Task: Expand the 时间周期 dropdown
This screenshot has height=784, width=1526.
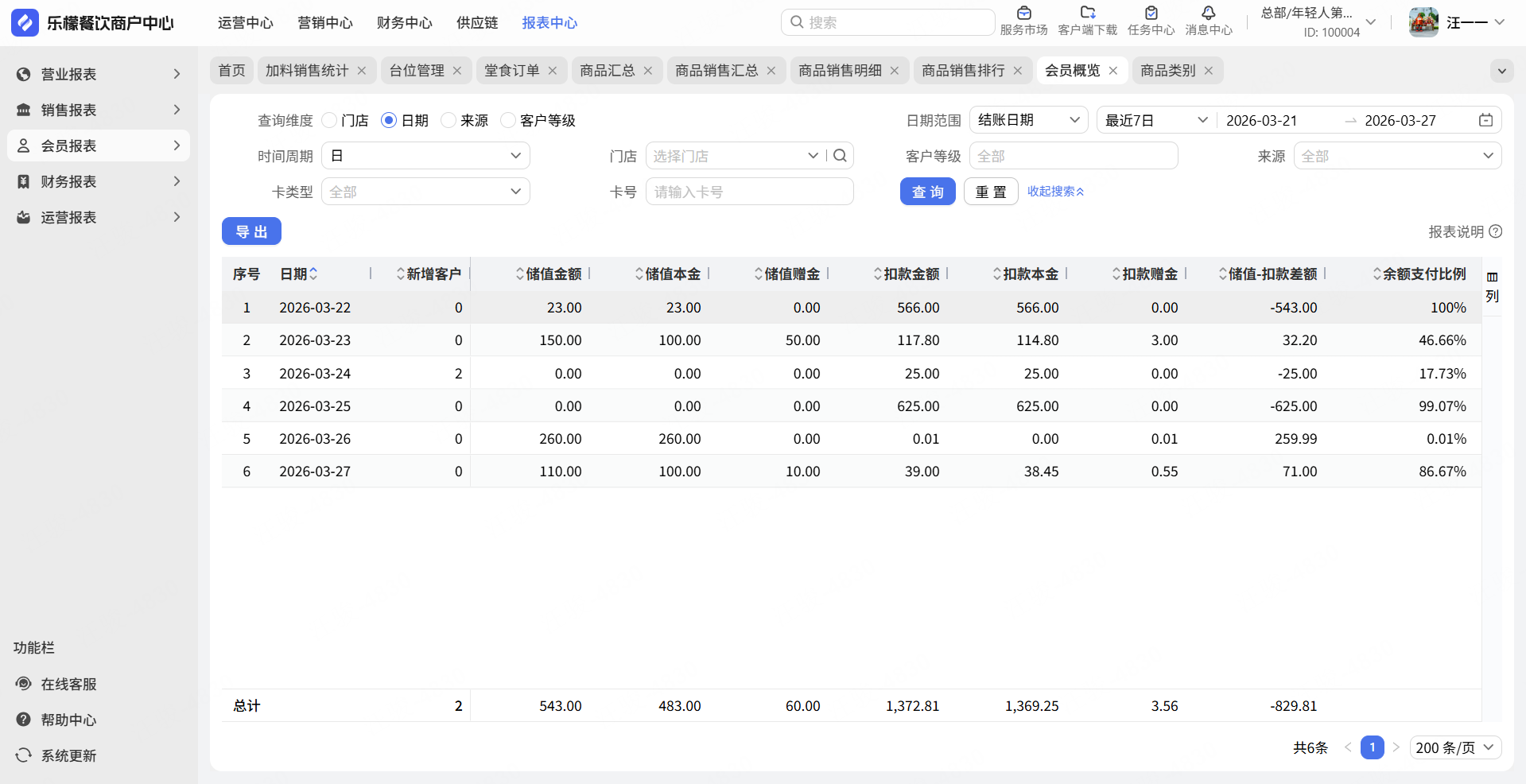Action: (425, 156)
